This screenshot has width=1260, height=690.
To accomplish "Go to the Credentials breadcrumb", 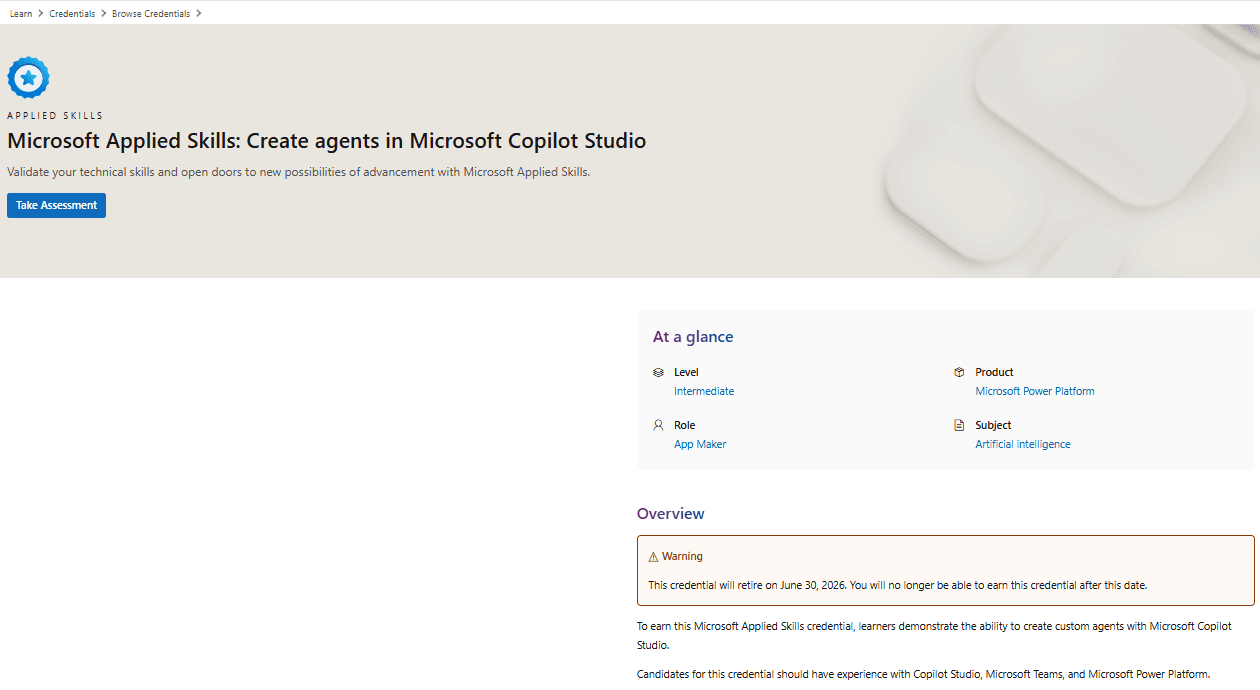I will click(72, 14).
